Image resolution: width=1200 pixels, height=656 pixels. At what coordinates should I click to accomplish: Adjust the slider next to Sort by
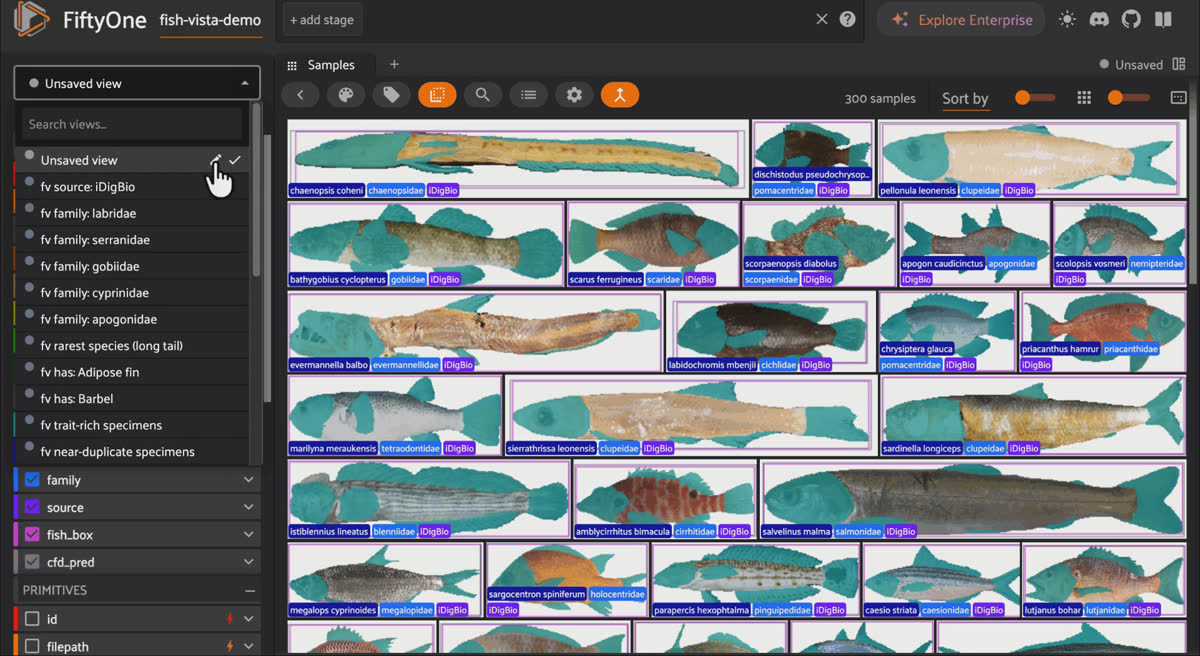coord(1035,97)
